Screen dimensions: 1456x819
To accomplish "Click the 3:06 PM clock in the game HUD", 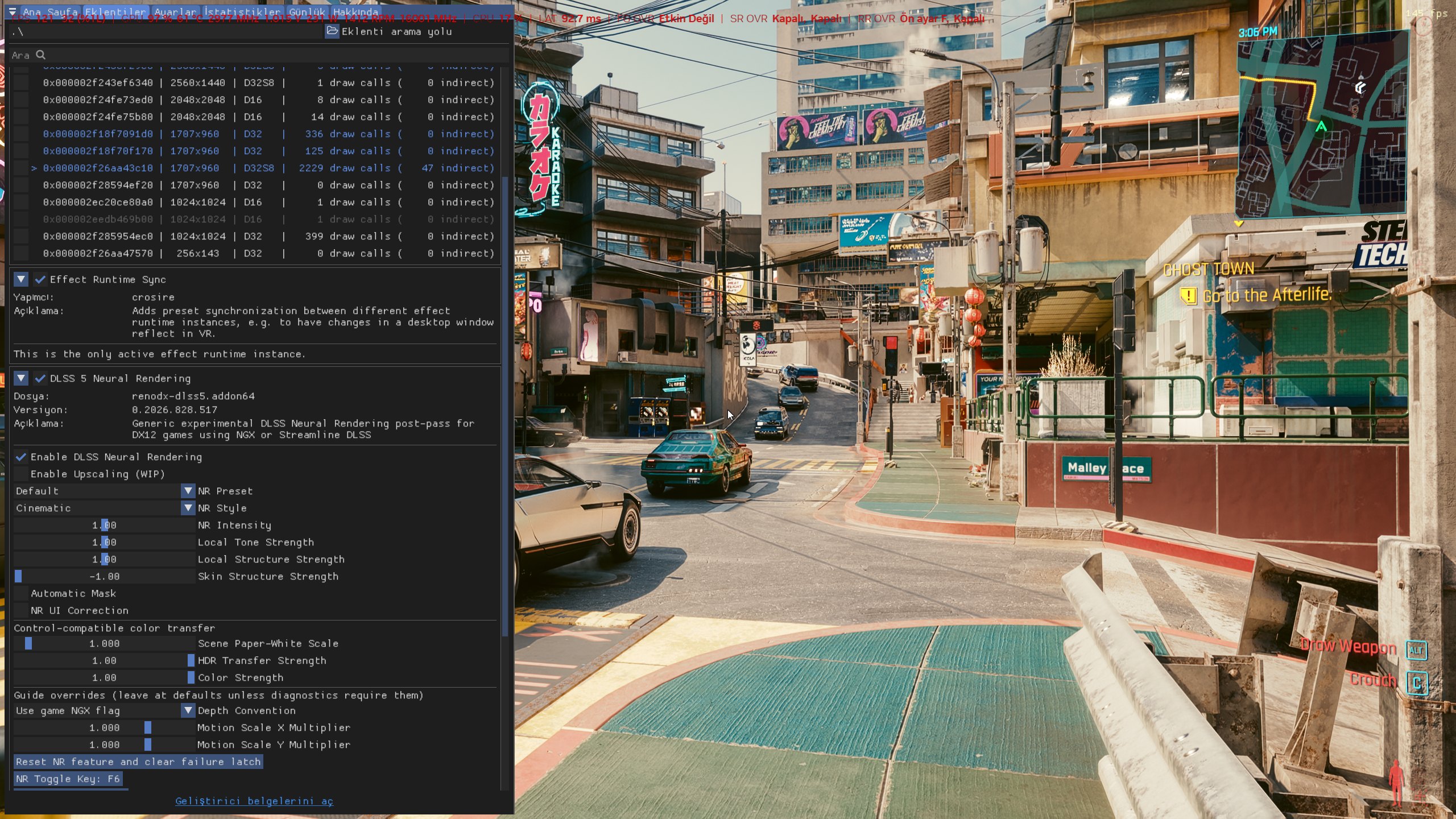I will coord(1258,32).
